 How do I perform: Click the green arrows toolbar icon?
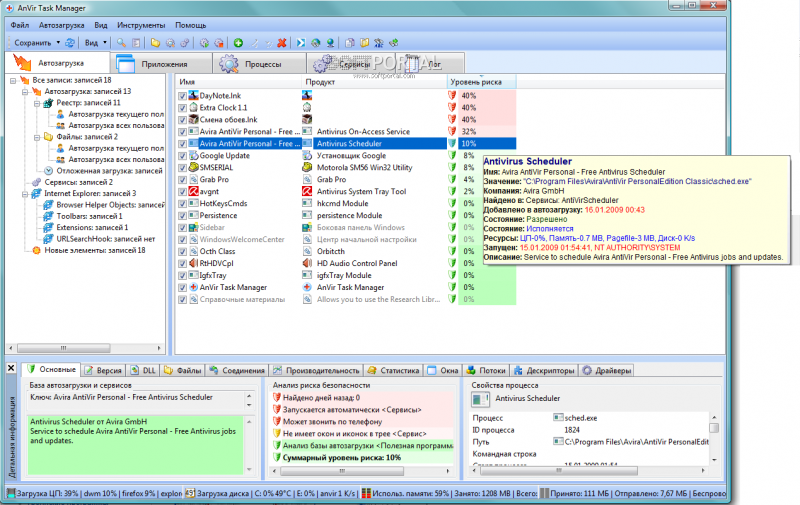click(x=393, y=43)
